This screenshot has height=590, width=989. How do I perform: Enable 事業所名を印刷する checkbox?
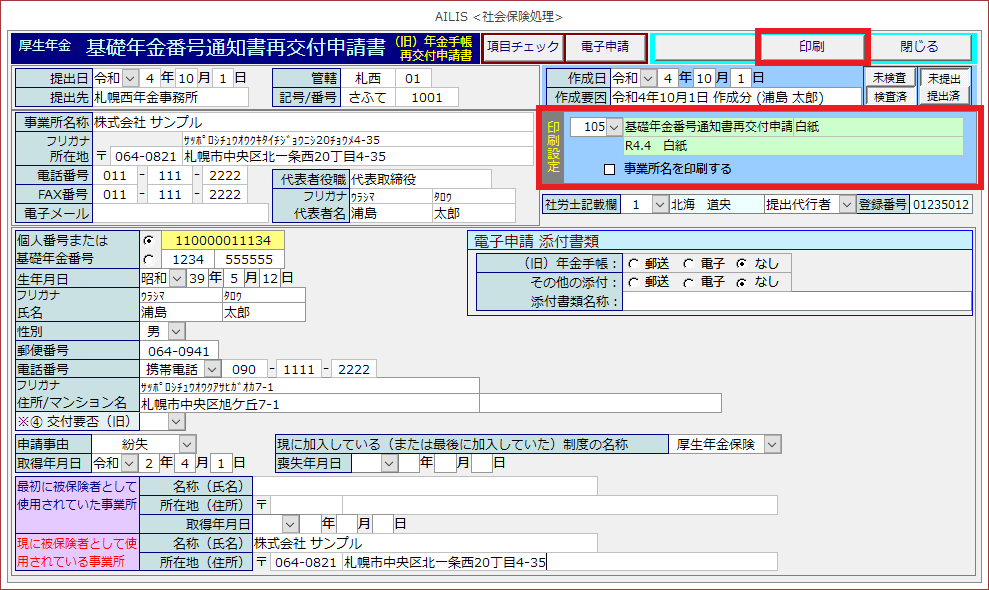tap(609, 169)
